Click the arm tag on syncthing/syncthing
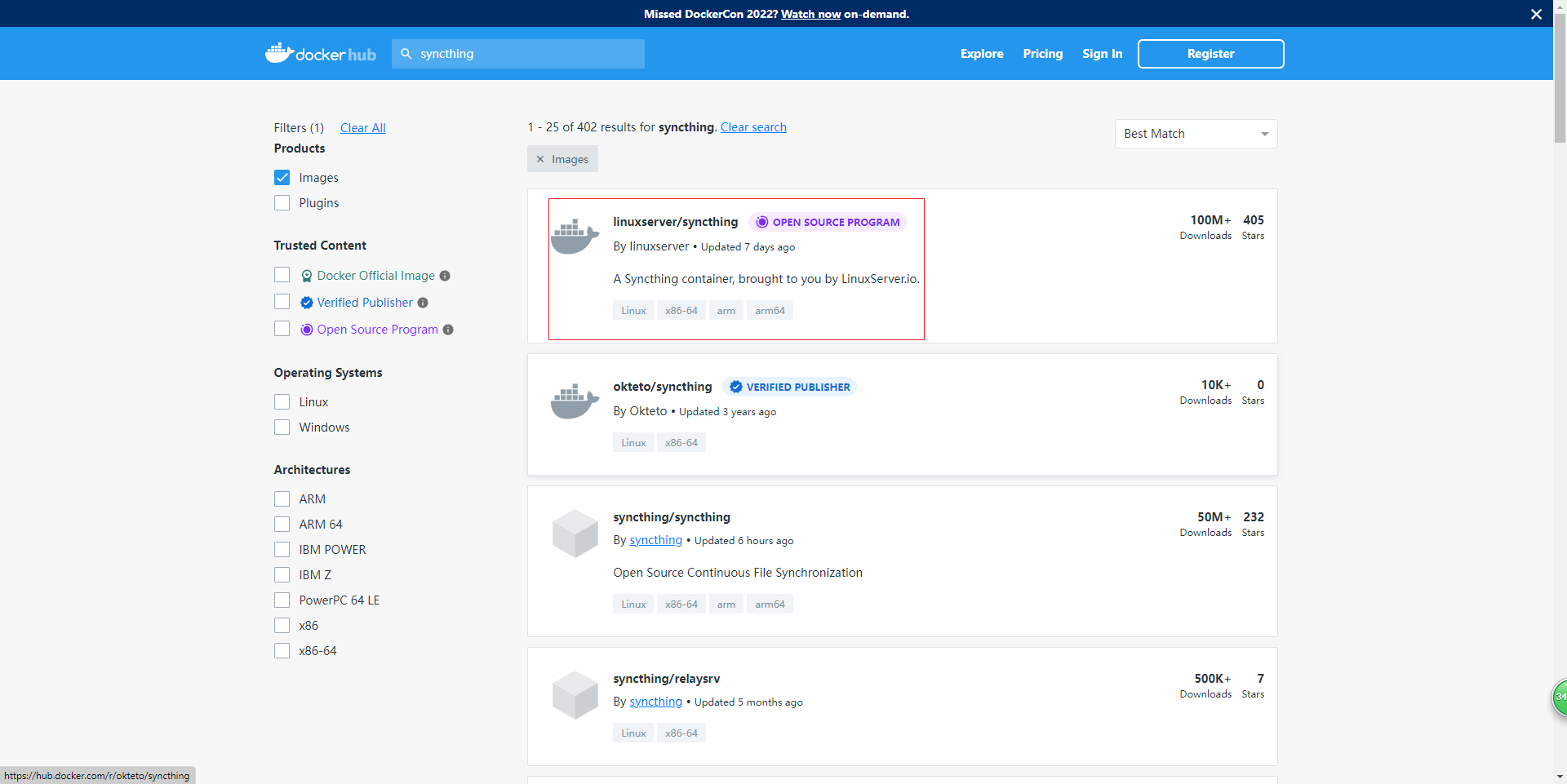The height and width of the screenshot is (784, 1567). click(x=726, y=605)
